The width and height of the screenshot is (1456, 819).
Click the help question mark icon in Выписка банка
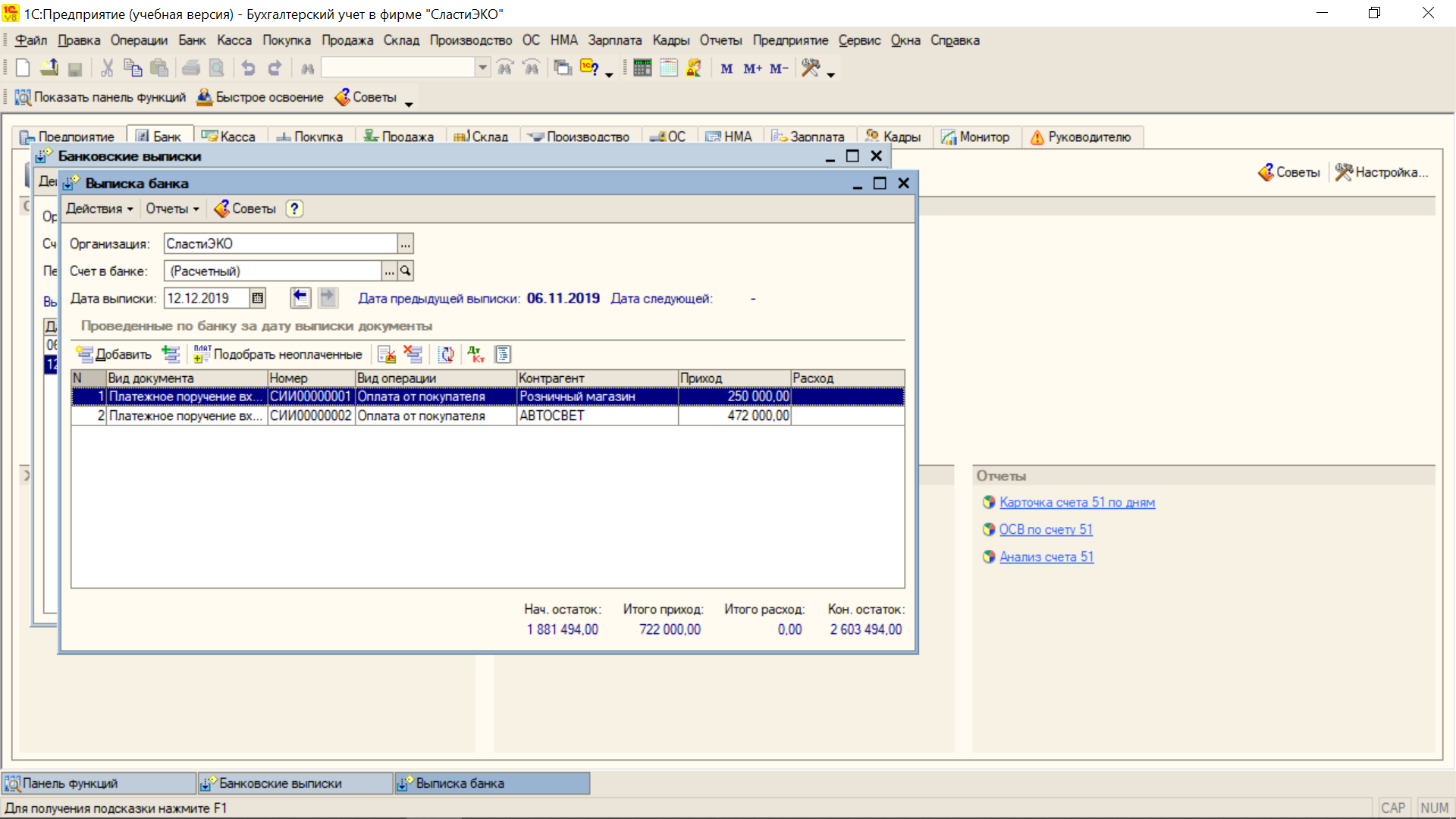pyautogui.click(x=294, y=209)
